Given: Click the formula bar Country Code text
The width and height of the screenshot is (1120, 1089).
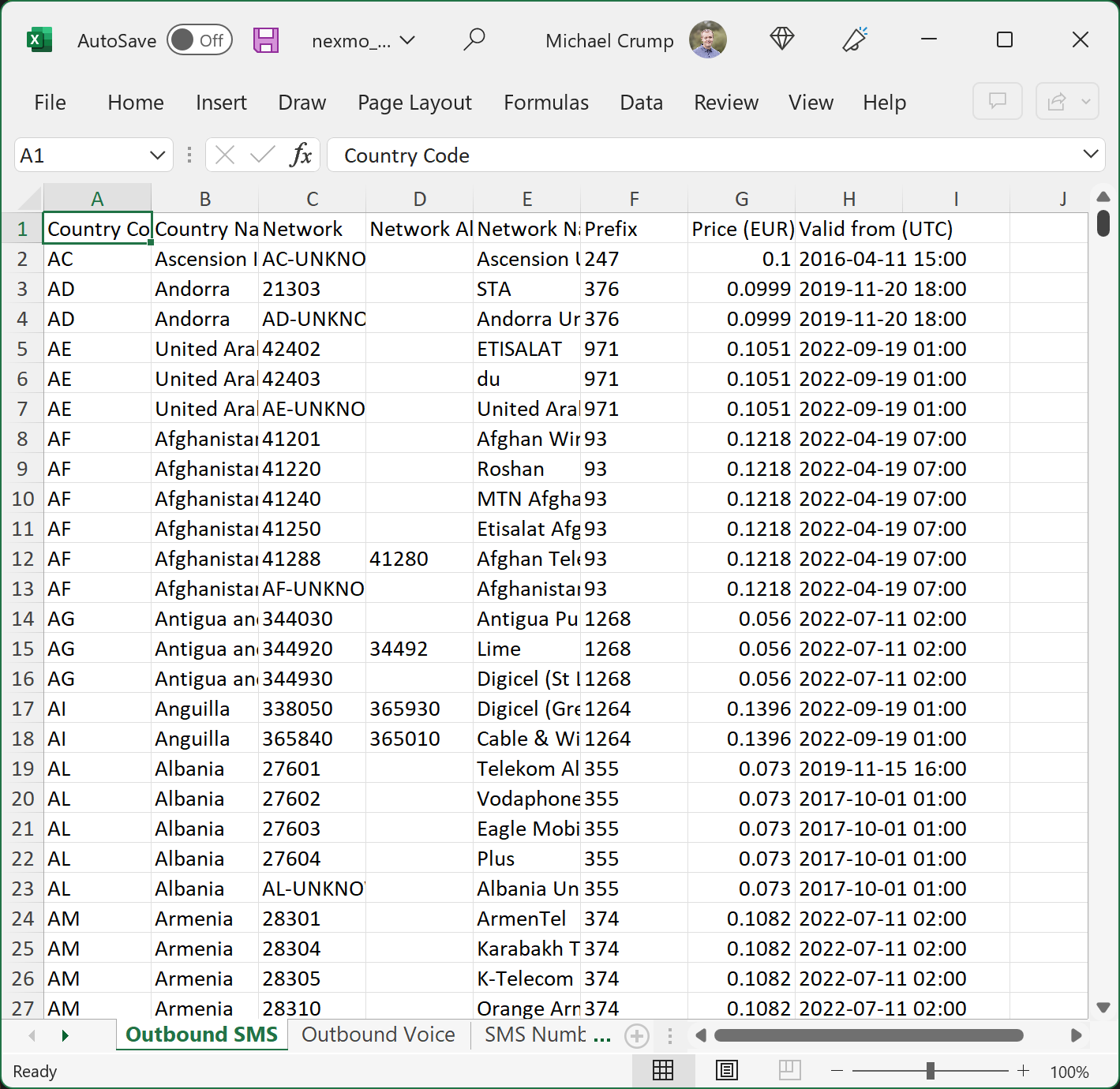Looking at the screenshot, I should point(406,155).
